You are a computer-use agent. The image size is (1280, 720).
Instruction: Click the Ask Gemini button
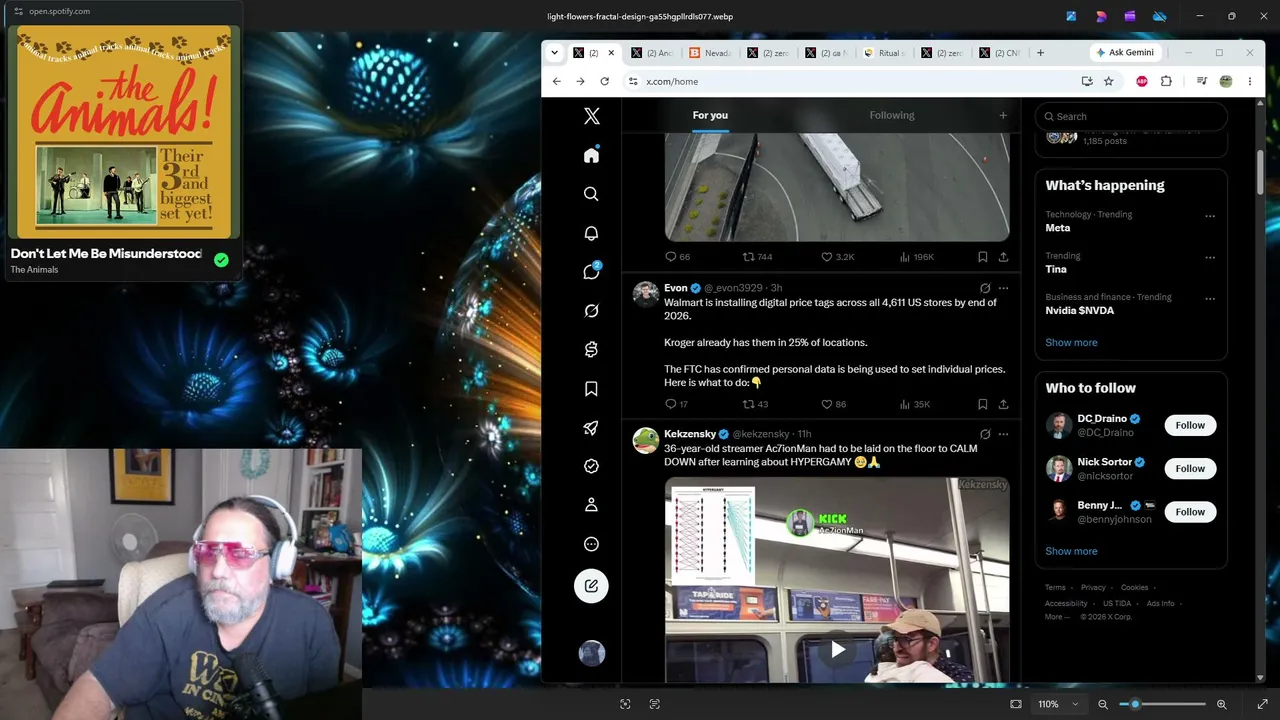click(1125, 53)
